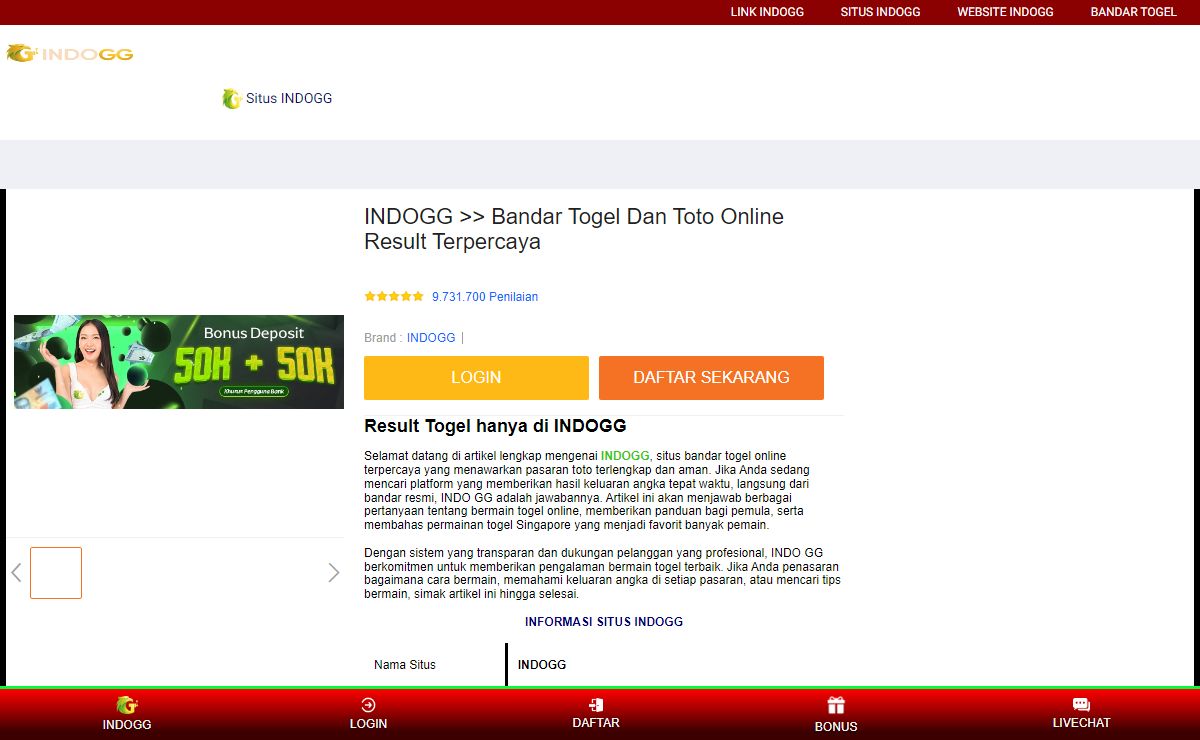Select the gallery thumbnail with orange border

56,573
